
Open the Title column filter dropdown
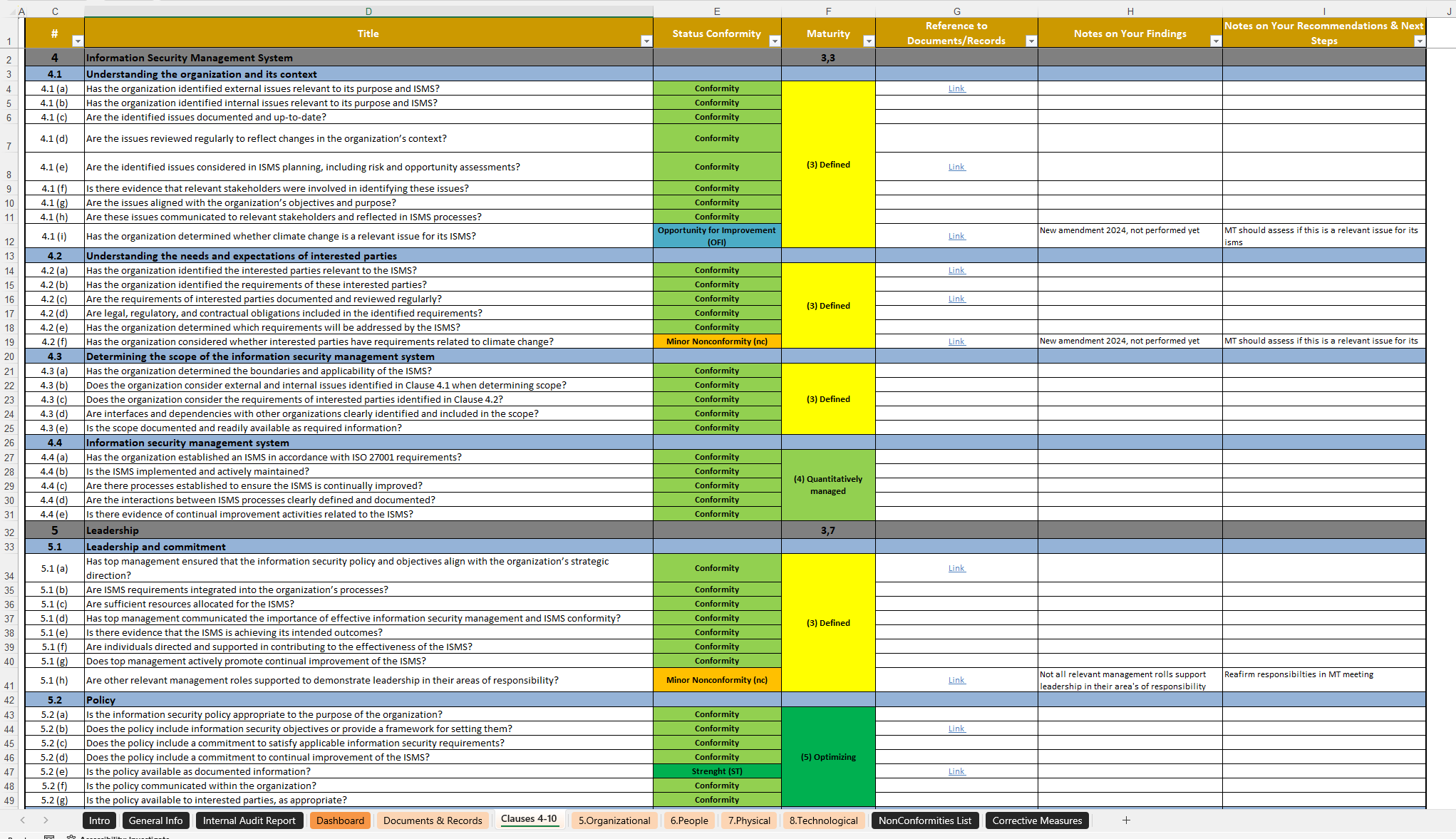646,41
